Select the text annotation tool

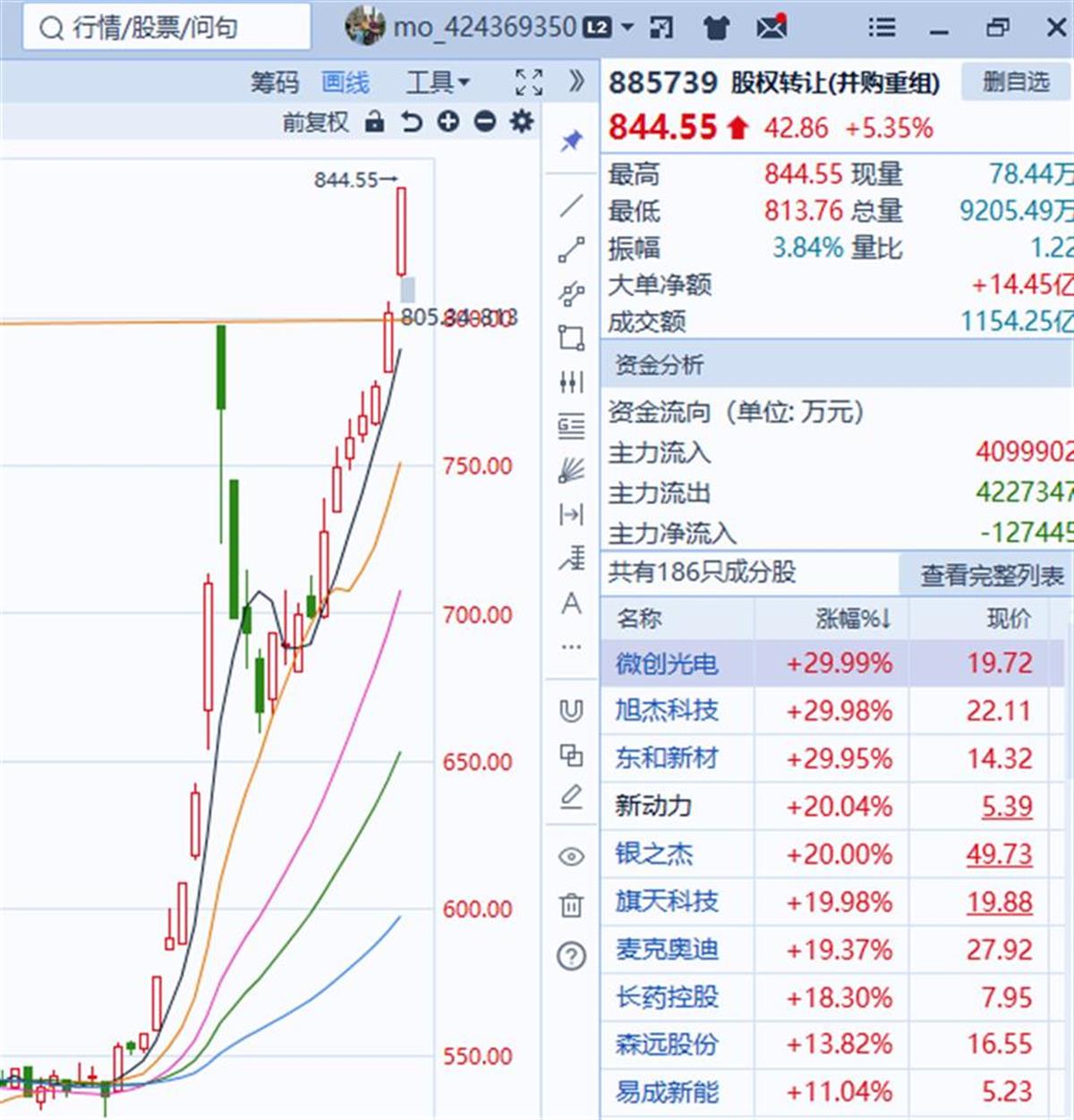pos(571,603)
